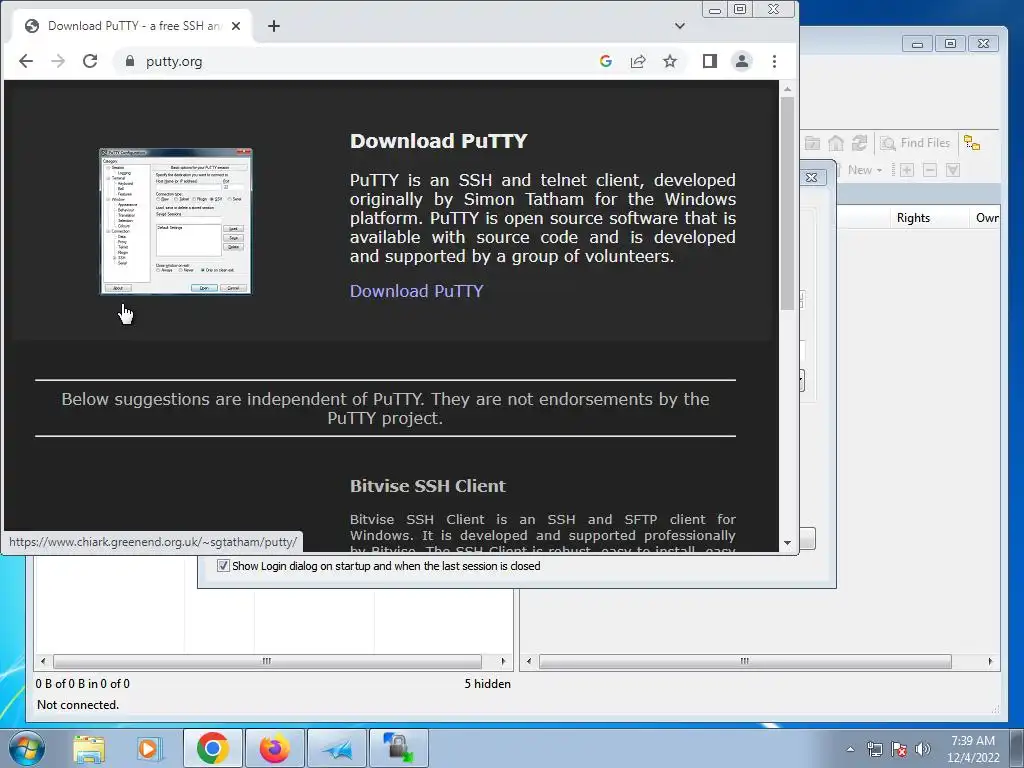Viewport: 1024px width, 768px height.
Task: Click the WinSCP invert selection icon
Action: [x=953, y=170]
